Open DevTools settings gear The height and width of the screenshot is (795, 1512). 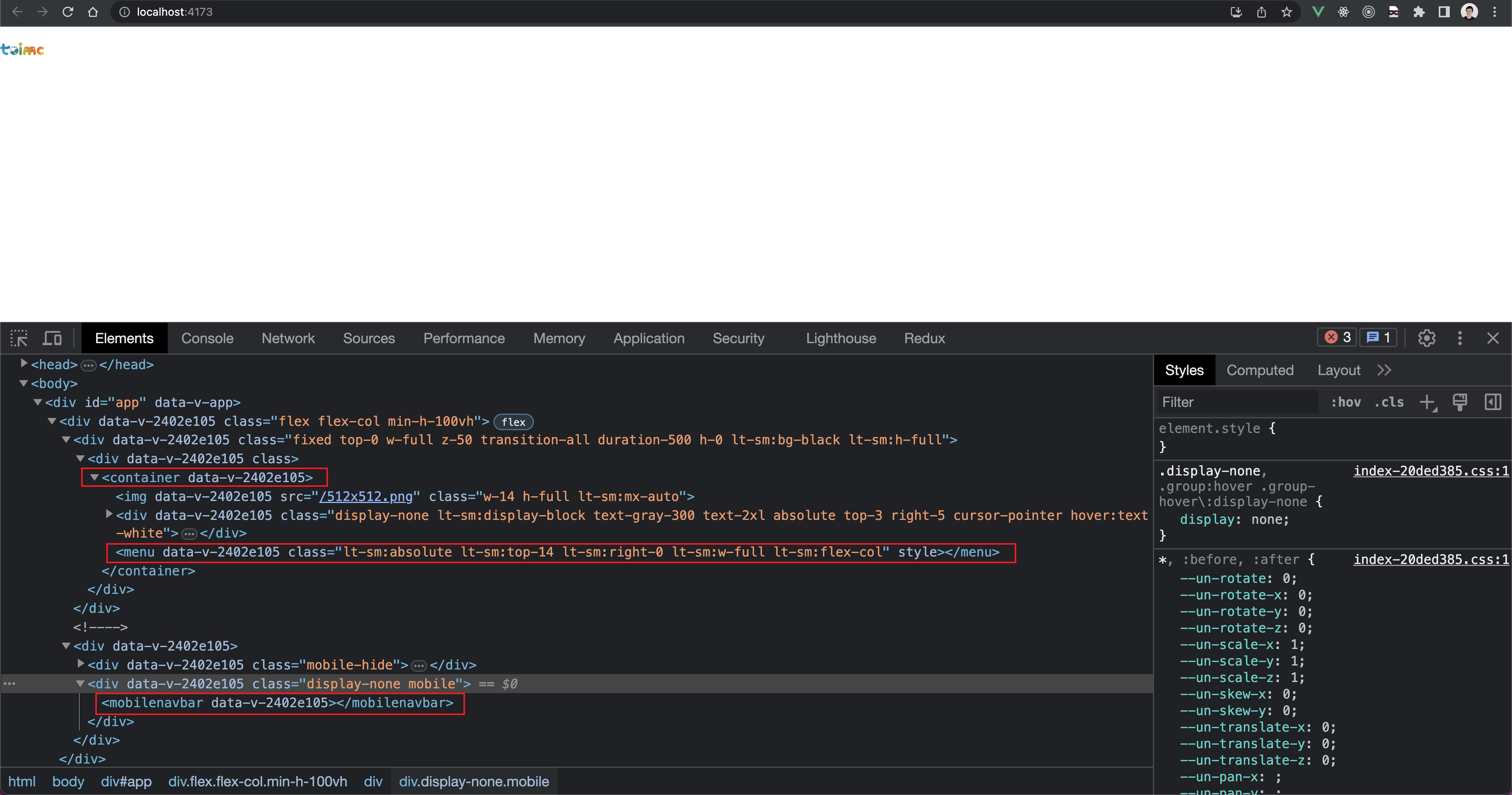click(1426, 338)
